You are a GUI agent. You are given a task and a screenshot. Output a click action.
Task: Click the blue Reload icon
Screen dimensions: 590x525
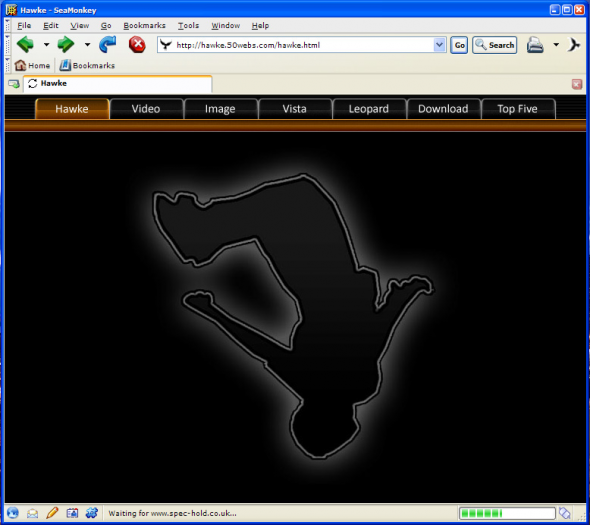click(108, 44)
